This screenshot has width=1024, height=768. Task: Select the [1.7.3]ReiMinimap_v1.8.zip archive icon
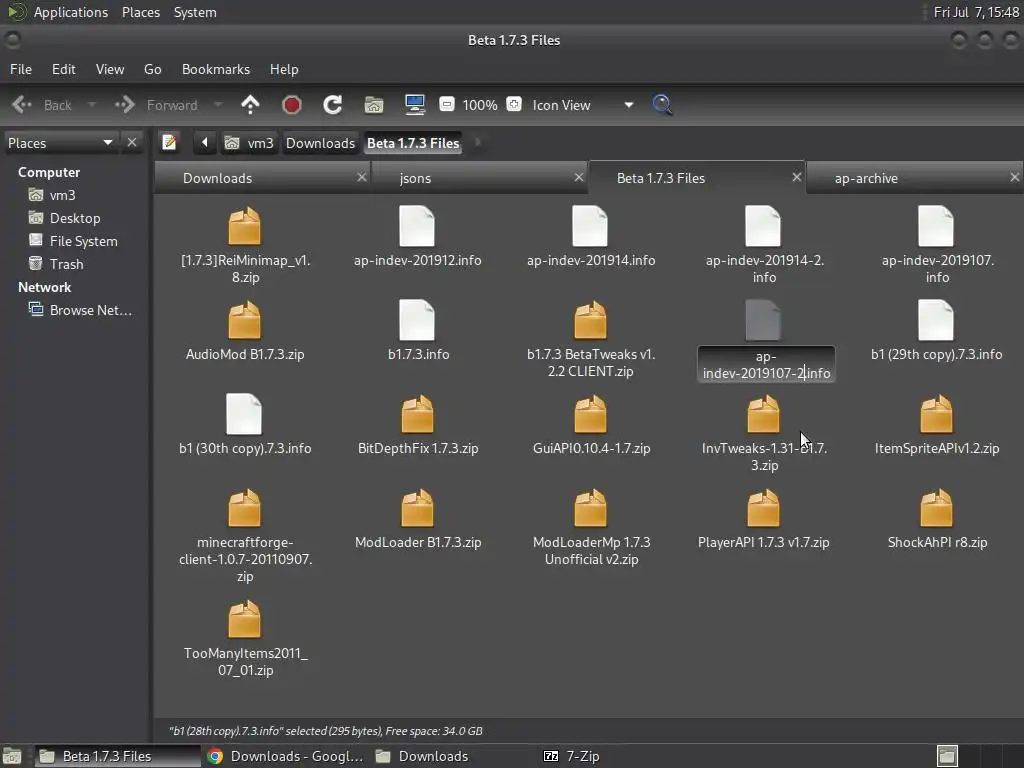click(x=244, y=226)
